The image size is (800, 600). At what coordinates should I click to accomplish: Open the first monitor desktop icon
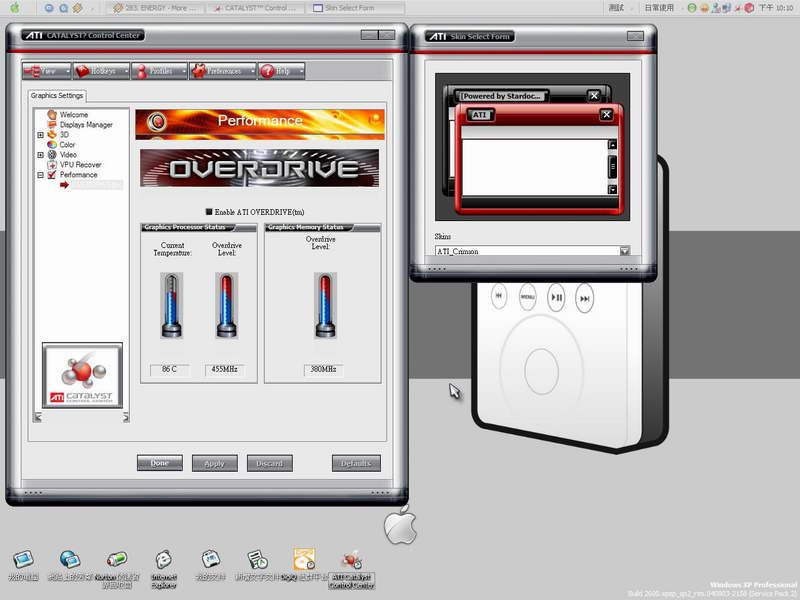click(x=23, y=565)
